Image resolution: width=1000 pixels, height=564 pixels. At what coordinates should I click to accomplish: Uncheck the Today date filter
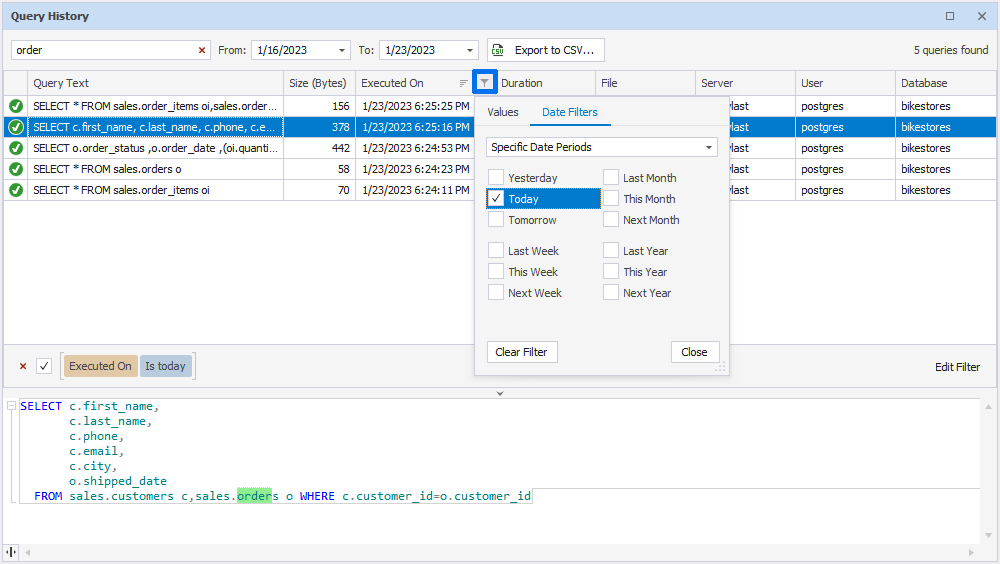496,199
